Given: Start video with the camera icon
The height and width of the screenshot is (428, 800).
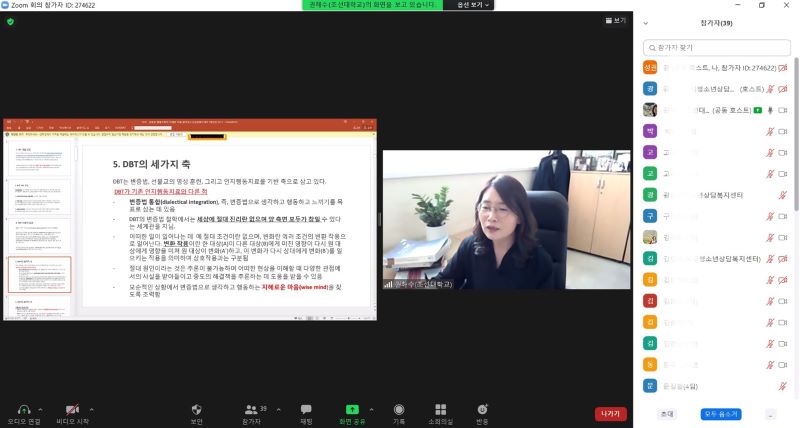Looking at the screenshot, I should coord(72,408).
